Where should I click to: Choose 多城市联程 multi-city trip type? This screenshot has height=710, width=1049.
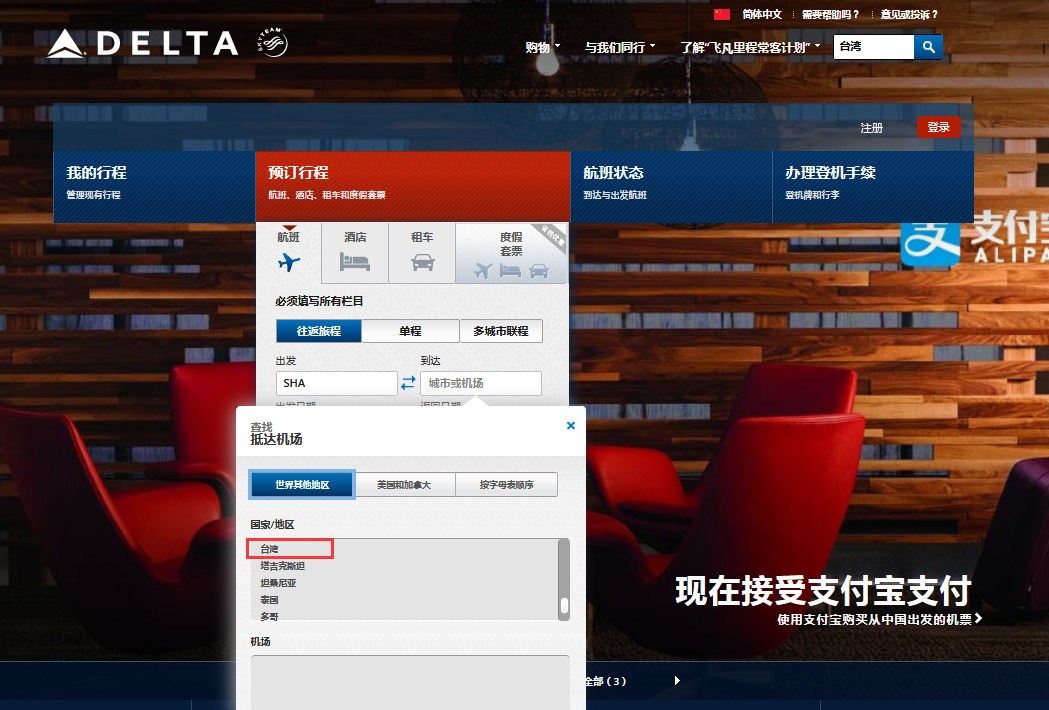tap(500, 331)
